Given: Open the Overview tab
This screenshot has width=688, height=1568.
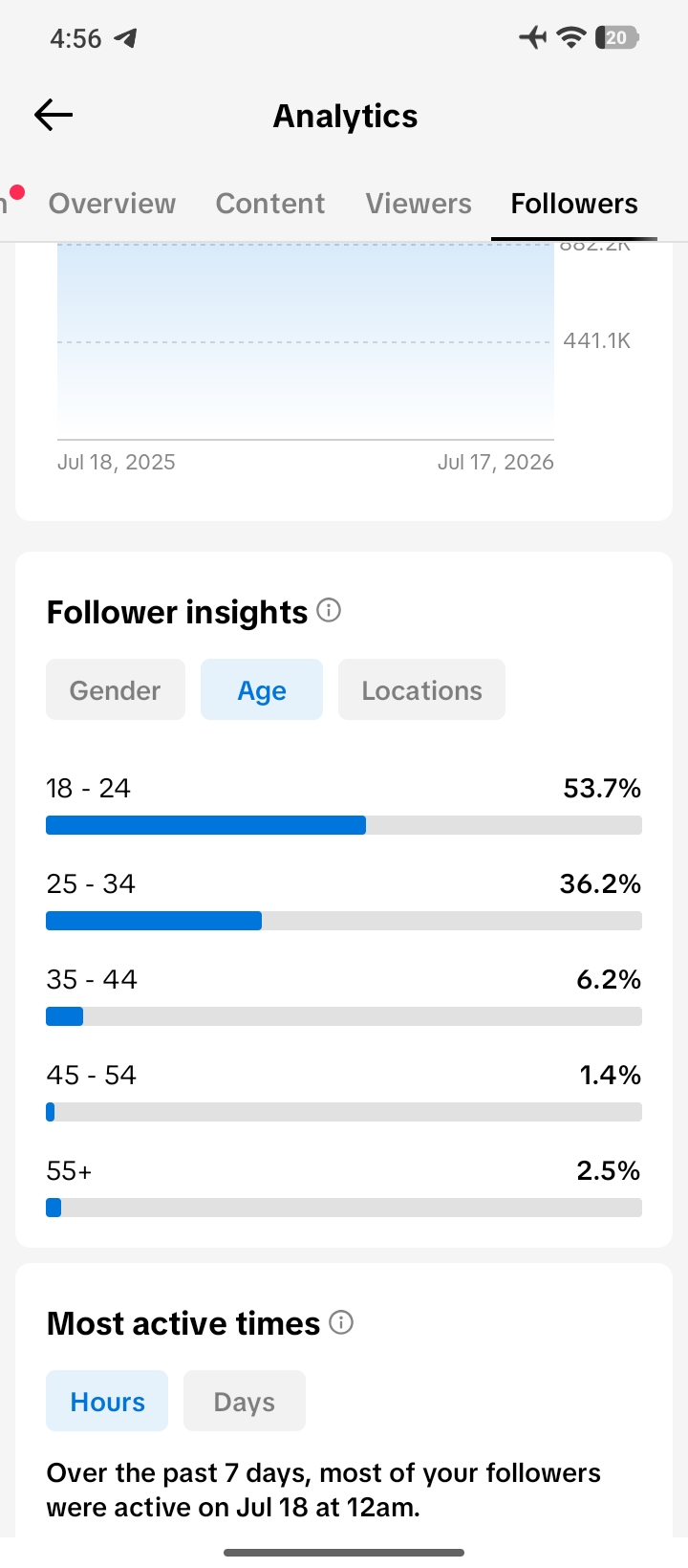Looking at the screenshot, I should point(112,204).
